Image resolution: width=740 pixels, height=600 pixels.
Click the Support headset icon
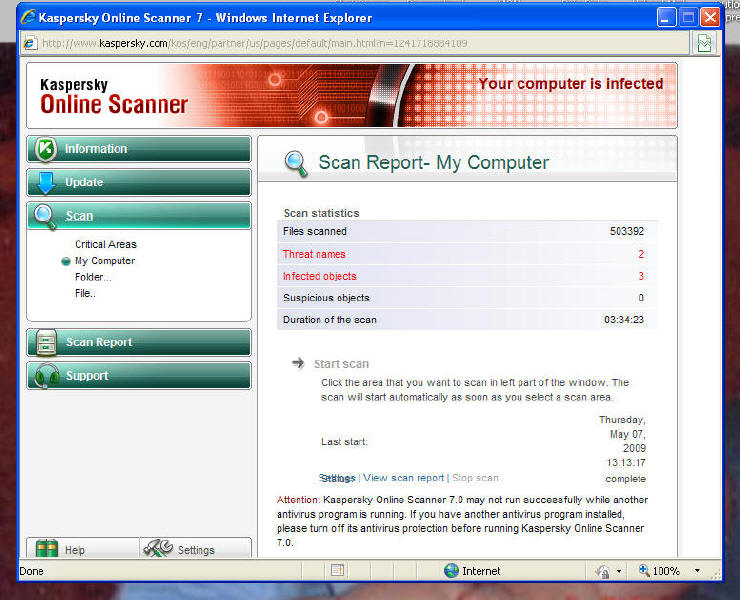click(45, 376)
